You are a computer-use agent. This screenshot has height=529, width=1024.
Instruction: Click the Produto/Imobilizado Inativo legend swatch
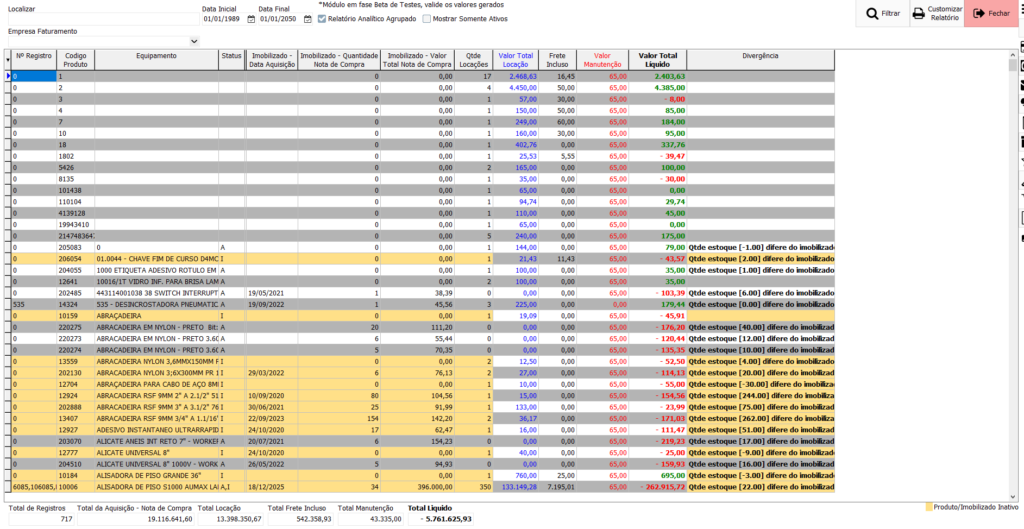929,507
